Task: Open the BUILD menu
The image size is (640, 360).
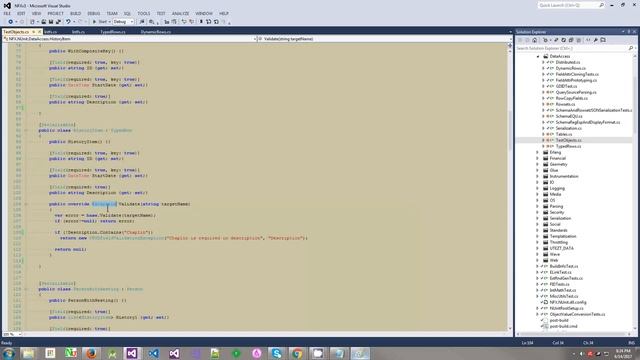Action: pyautogui.click(x=76, y=13)
